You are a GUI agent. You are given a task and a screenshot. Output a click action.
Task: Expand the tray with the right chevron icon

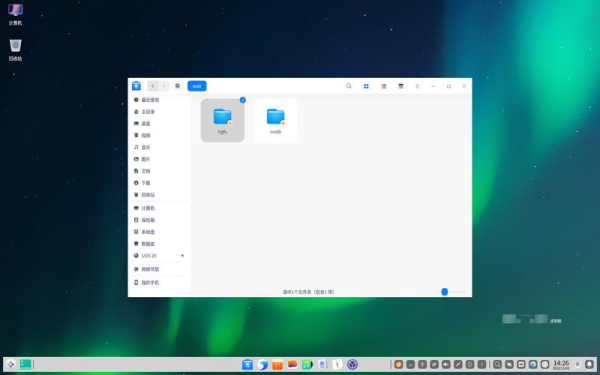point(482,364)
